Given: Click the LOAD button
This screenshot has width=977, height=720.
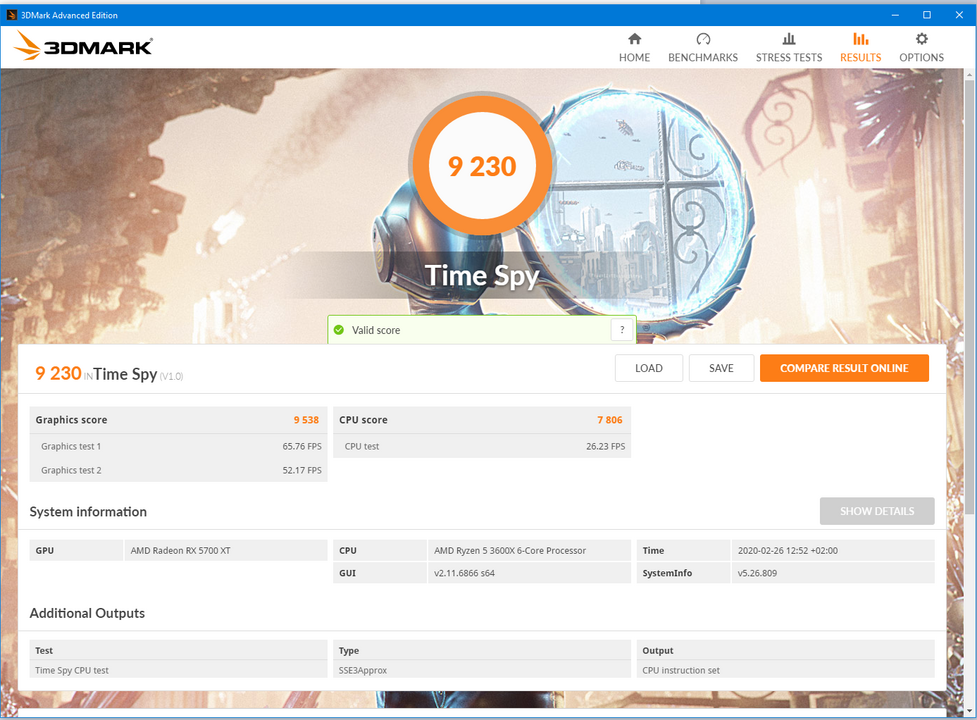Looking at the screenshot, I should [x=649, y=368].
